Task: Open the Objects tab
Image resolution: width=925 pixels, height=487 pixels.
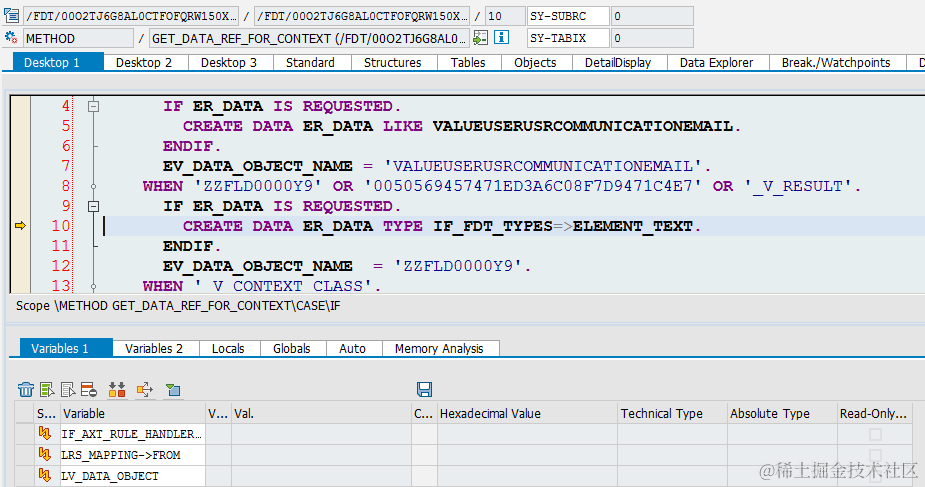Action: coord(536,62)
